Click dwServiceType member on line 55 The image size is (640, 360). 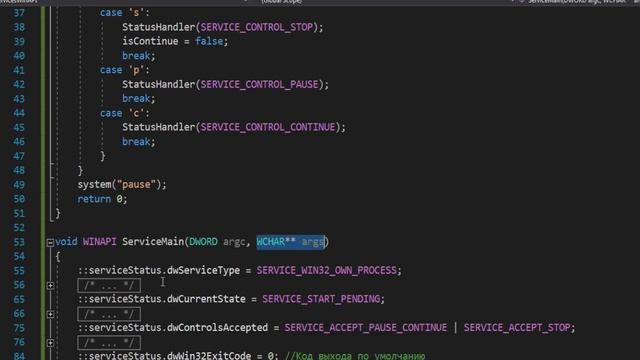(x=203, y=270)
